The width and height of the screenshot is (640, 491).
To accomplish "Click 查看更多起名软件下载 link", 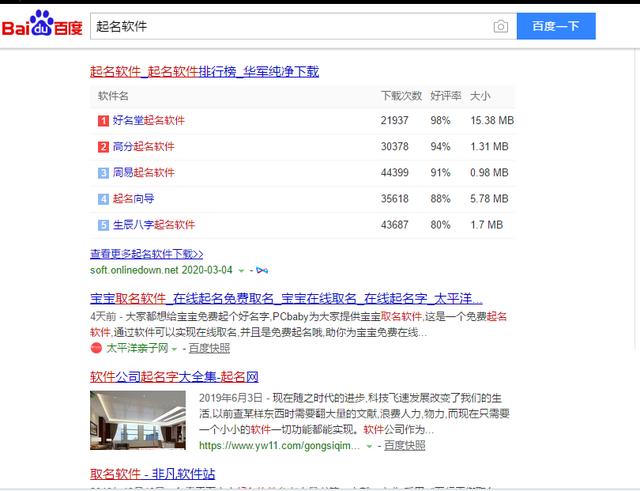I will [147, 254].
